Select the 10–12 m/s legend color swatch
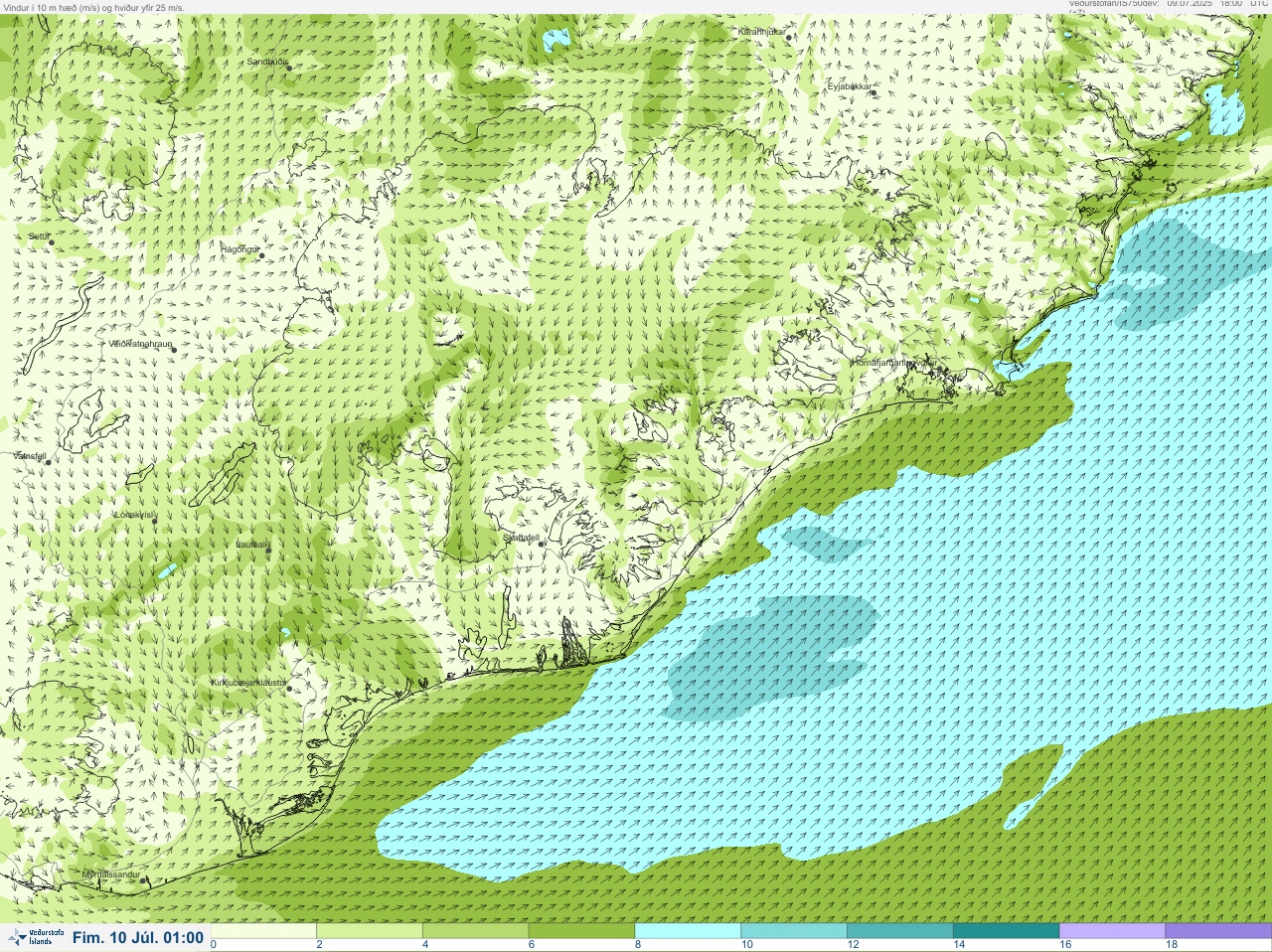Image resolution: width=1272 pixels, height=952 pixels. 793,931
